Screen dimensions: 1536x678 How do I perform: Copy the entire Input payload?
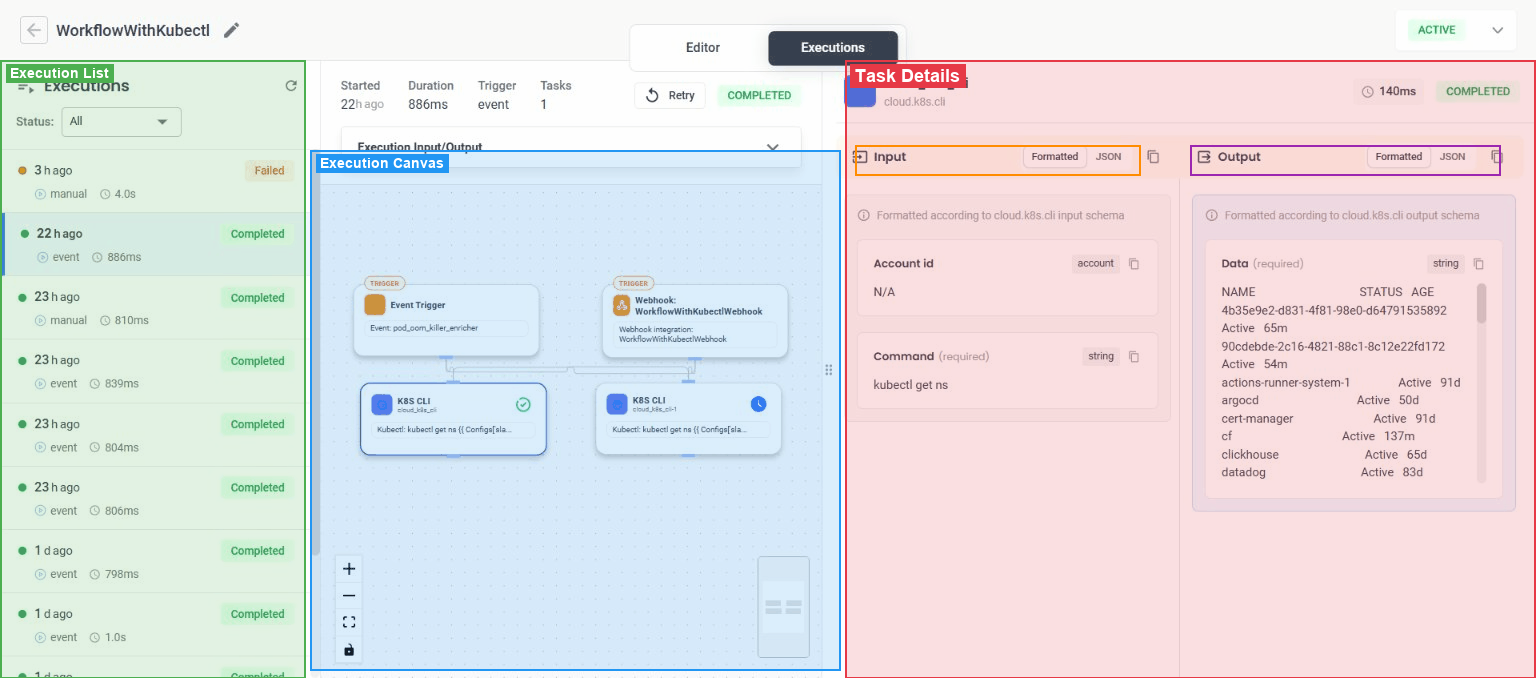1153,157
